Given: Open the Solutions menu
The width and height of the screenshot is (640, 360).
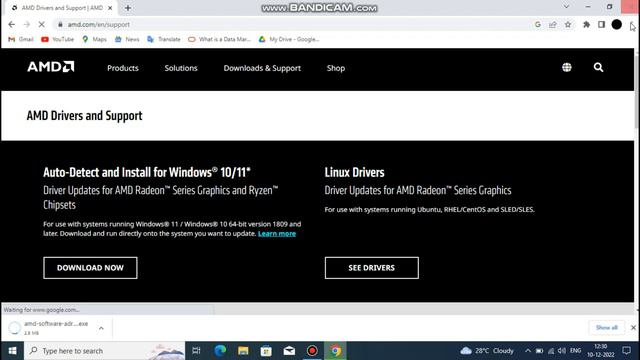Looking at the screenshot, I should (181, 68).
